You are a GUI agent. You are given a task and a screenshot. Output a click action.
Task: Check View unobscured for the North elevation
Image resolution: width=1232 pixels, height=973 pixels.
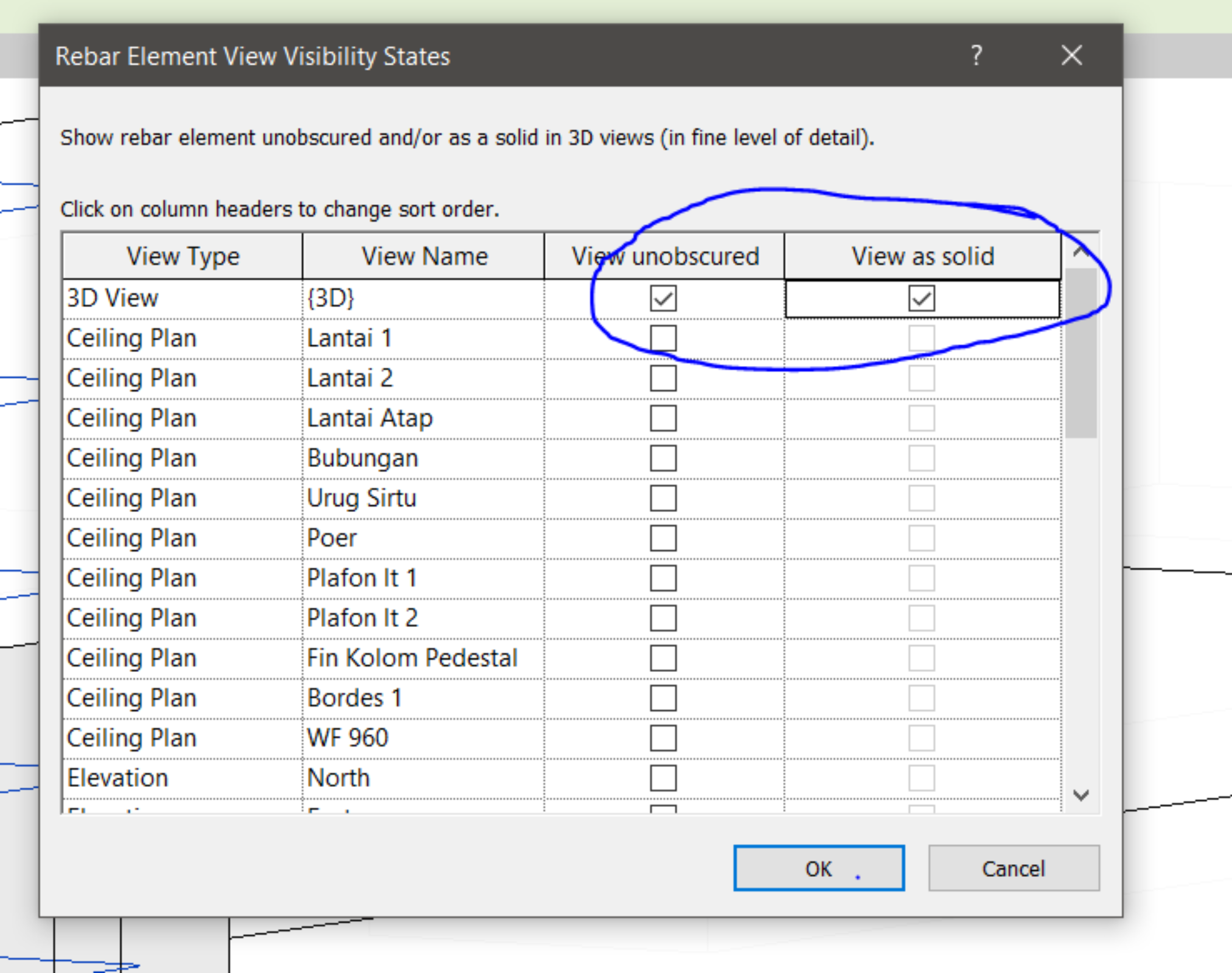pos(662,777)
